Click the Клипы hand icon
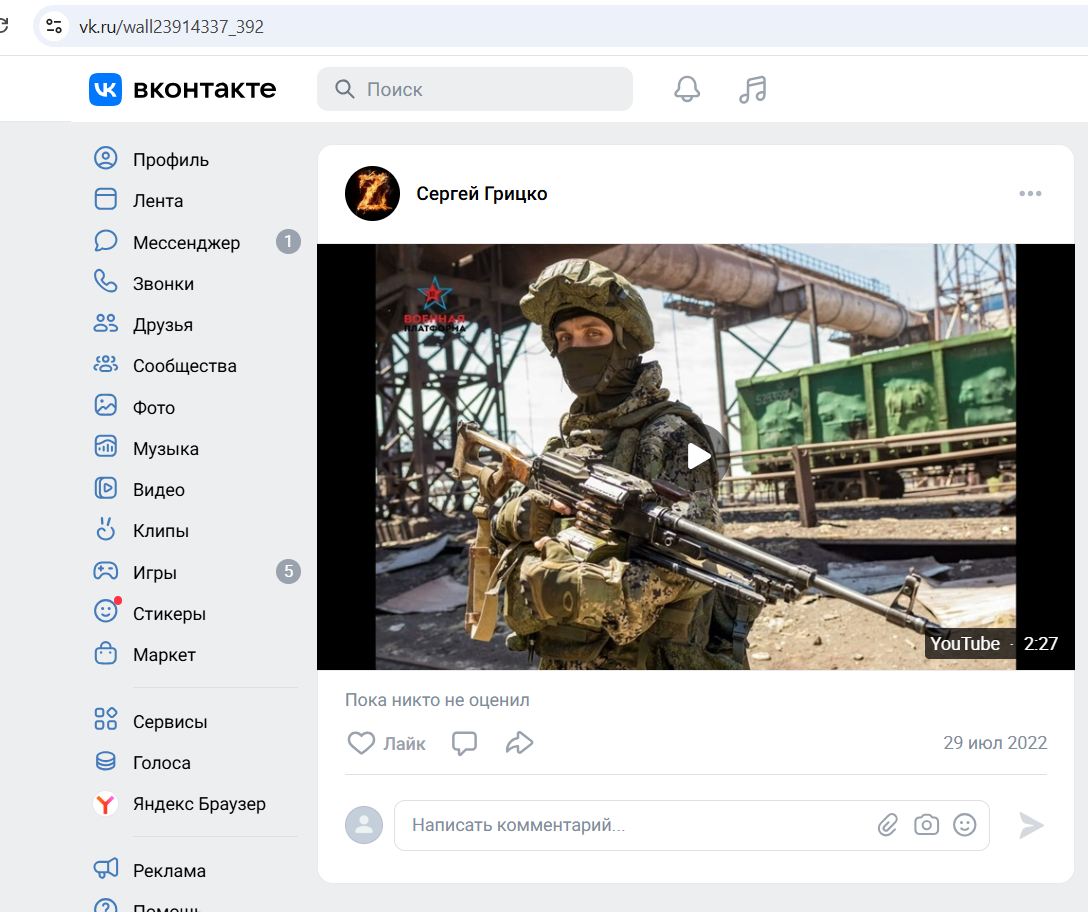This screenshot has height=912, width=1088. click(x=105, y=529)
